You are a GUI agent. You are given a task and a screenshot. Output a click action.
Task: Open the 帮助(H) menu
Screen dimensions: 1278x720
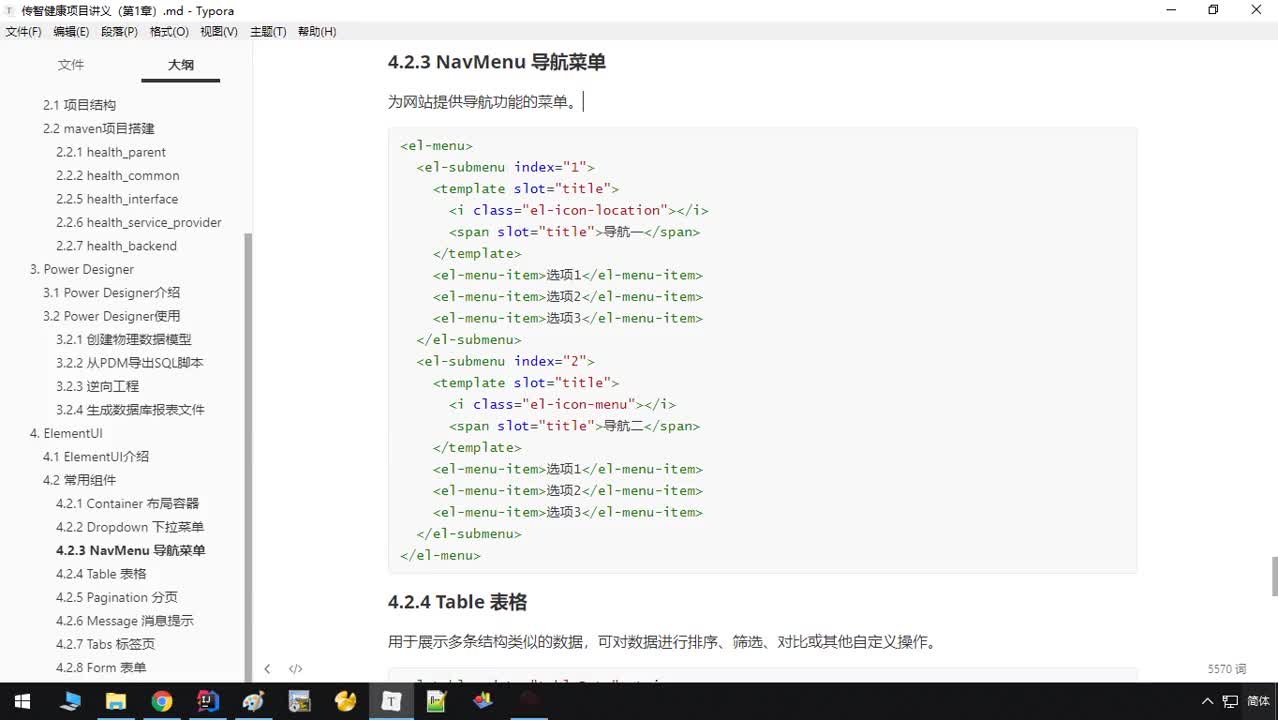[317, 32]
